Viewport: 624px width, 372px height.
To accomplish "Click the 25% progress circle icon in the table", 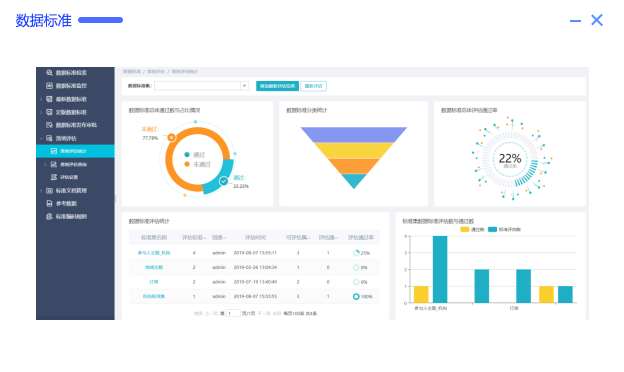I will [356, 253].
